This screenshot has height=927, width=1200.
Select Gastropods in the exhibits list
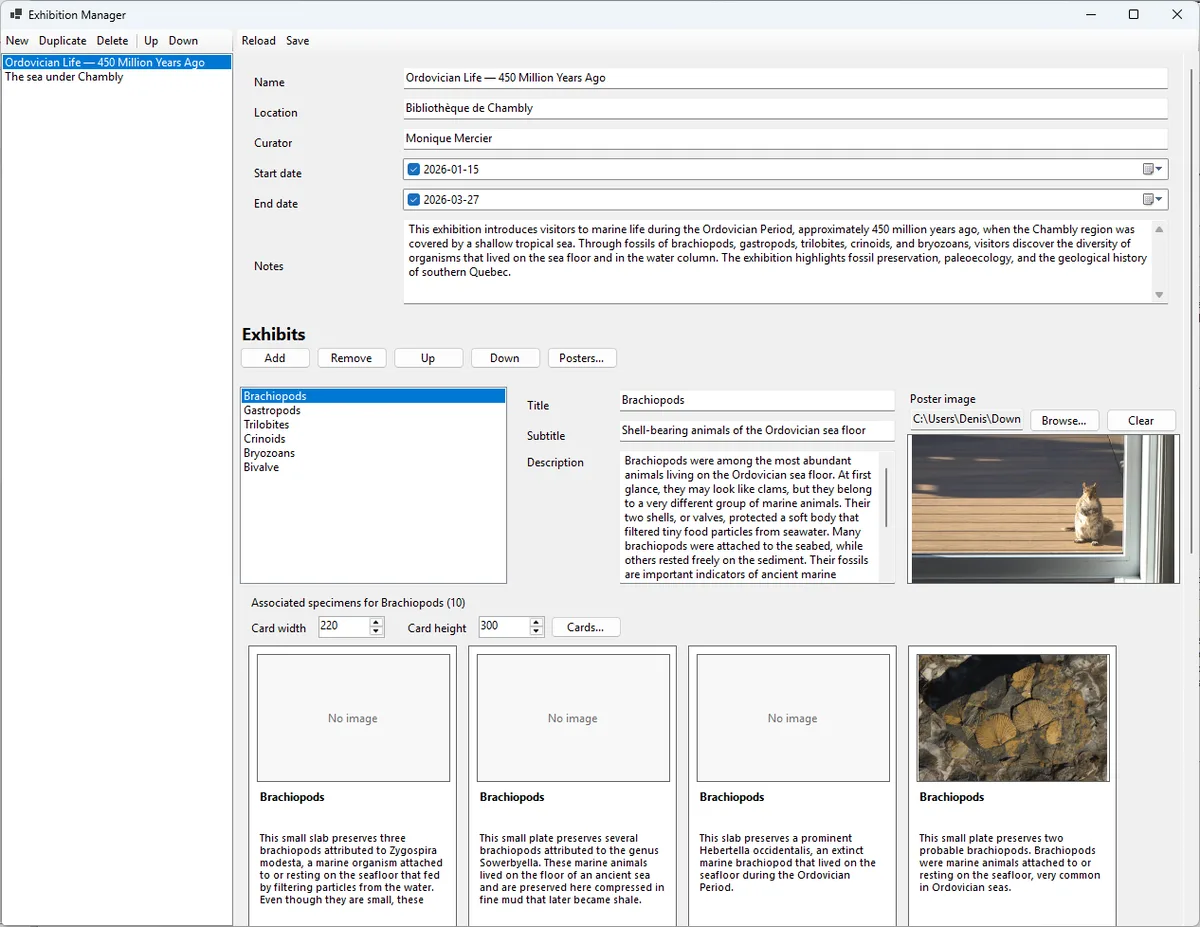pyautogui.click(x=373, y=411)
